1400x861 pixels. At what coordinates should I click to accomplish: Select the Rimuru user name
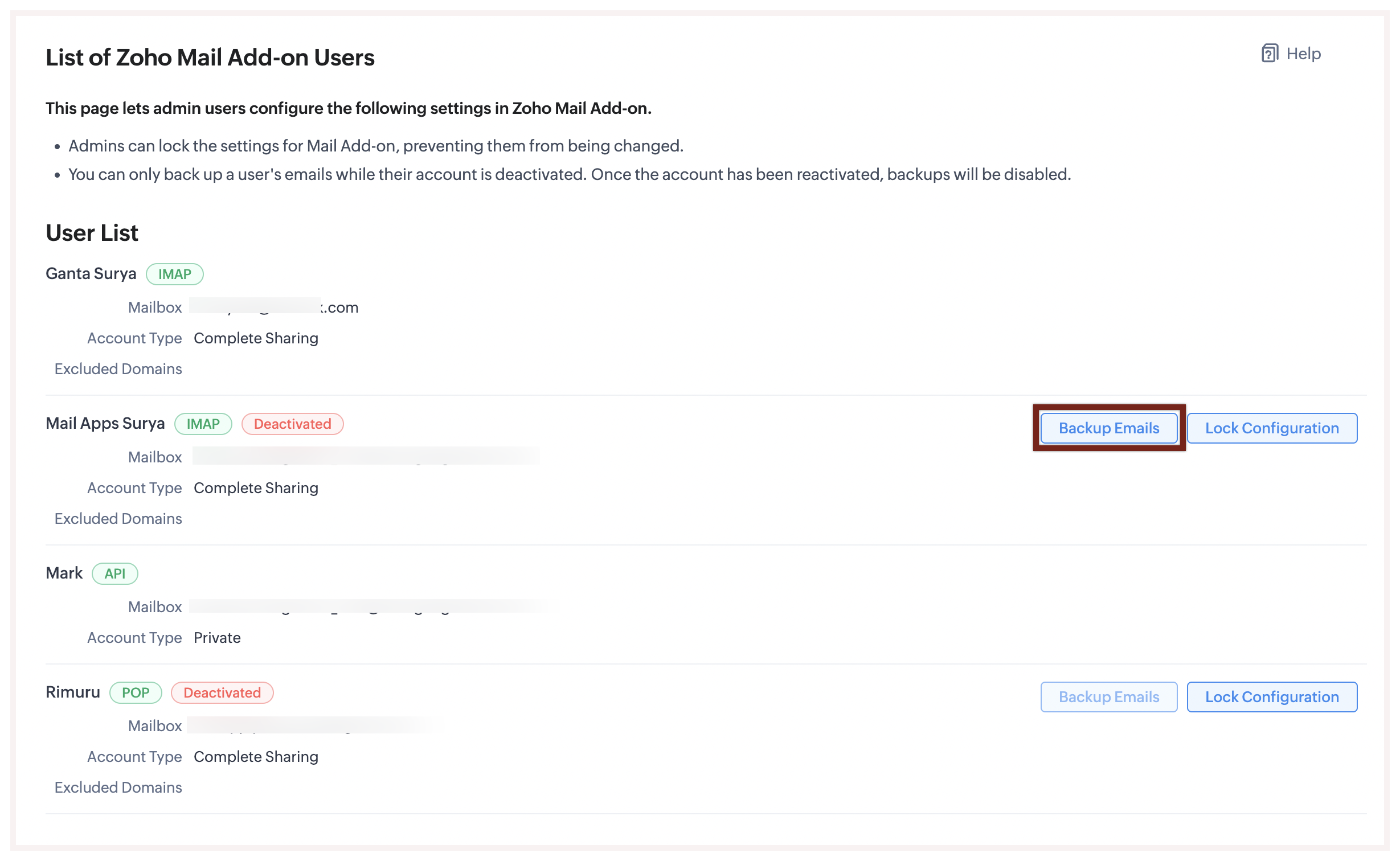72,692
